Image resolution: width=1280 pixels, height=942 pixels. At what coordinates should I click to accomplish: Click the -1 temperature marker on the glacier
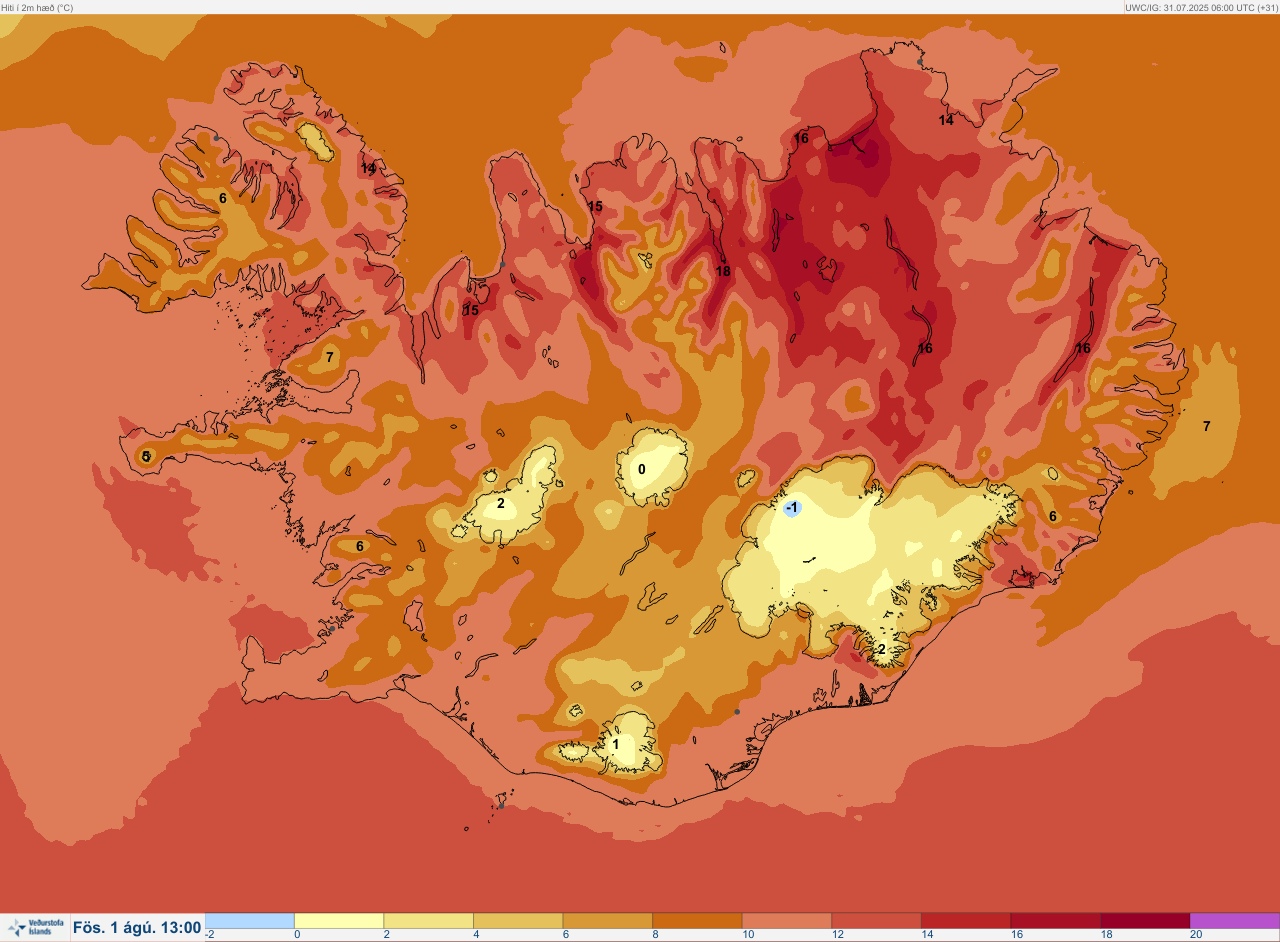792,508
